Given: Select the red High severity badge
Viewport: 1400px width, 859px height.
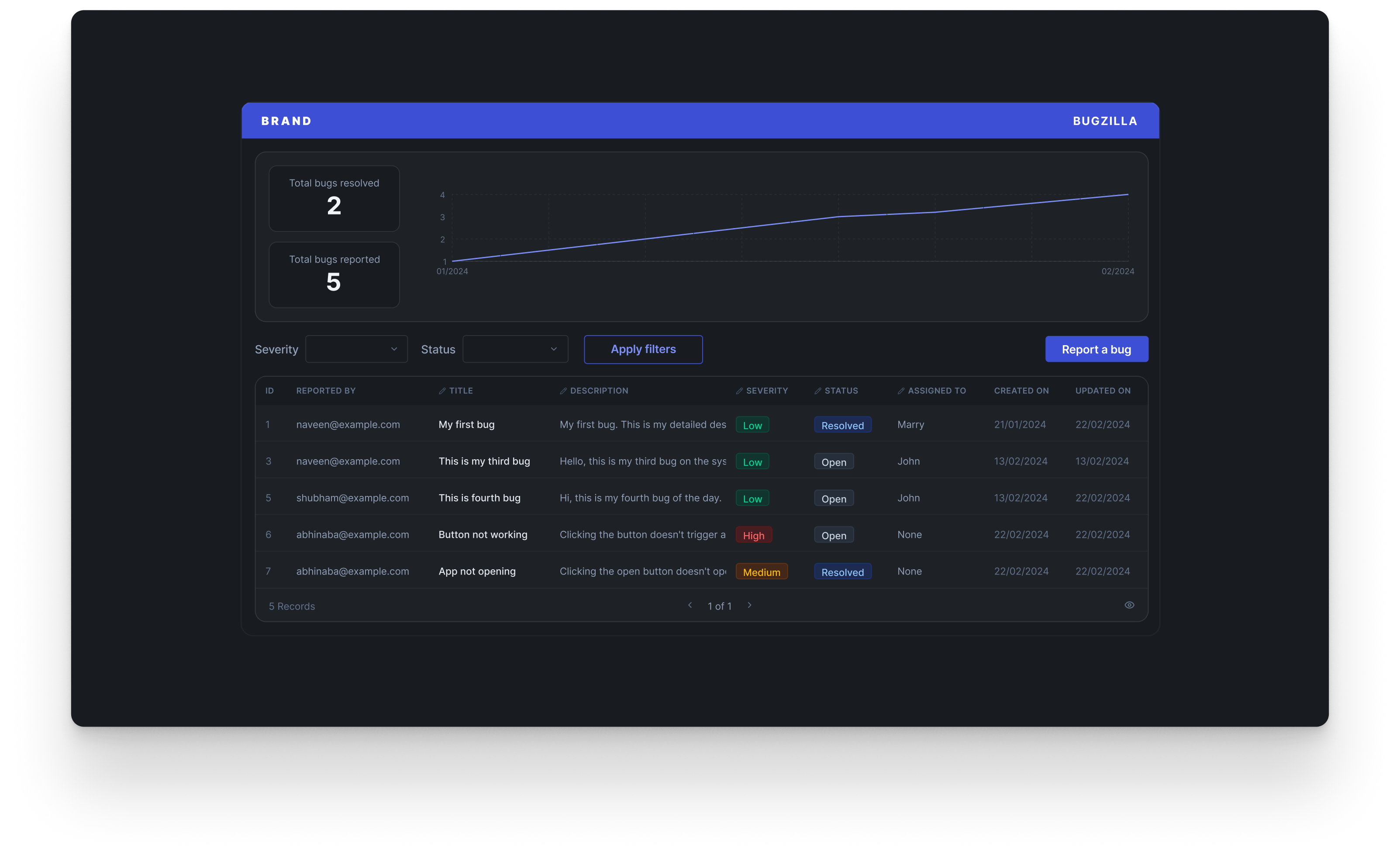Looking at the screenshot, I should (753, 536).
